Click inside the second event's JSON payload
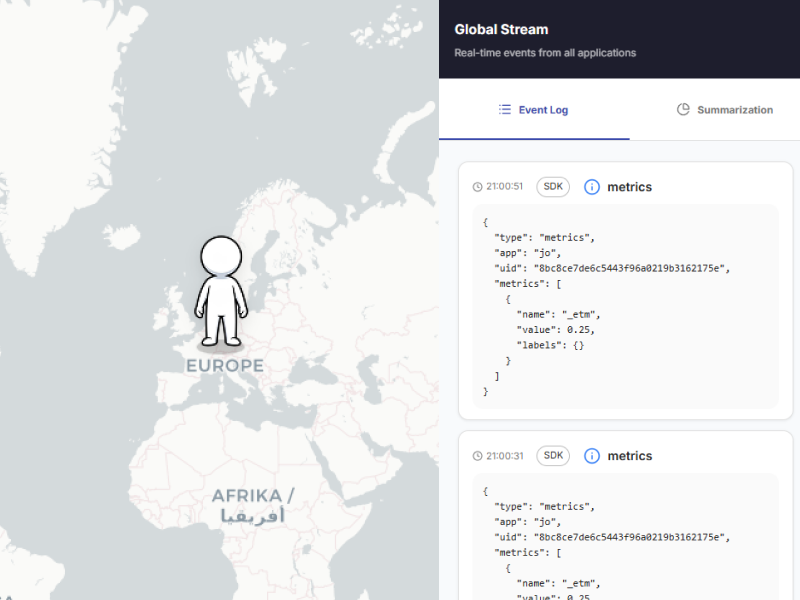The height and width of the screenshot is (600, 800). pos(624,540)
